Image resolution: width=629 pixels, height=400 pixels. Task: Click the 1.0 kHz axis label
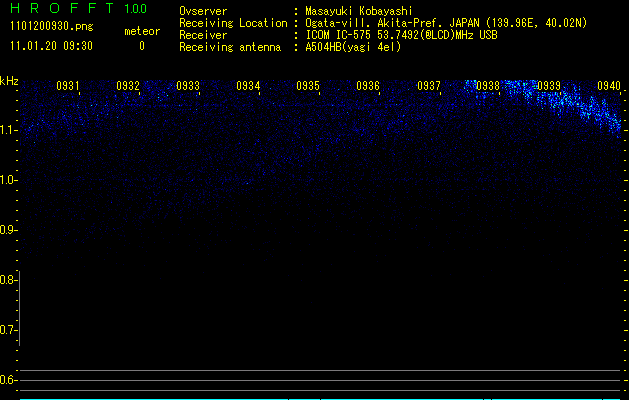(8, 180)
